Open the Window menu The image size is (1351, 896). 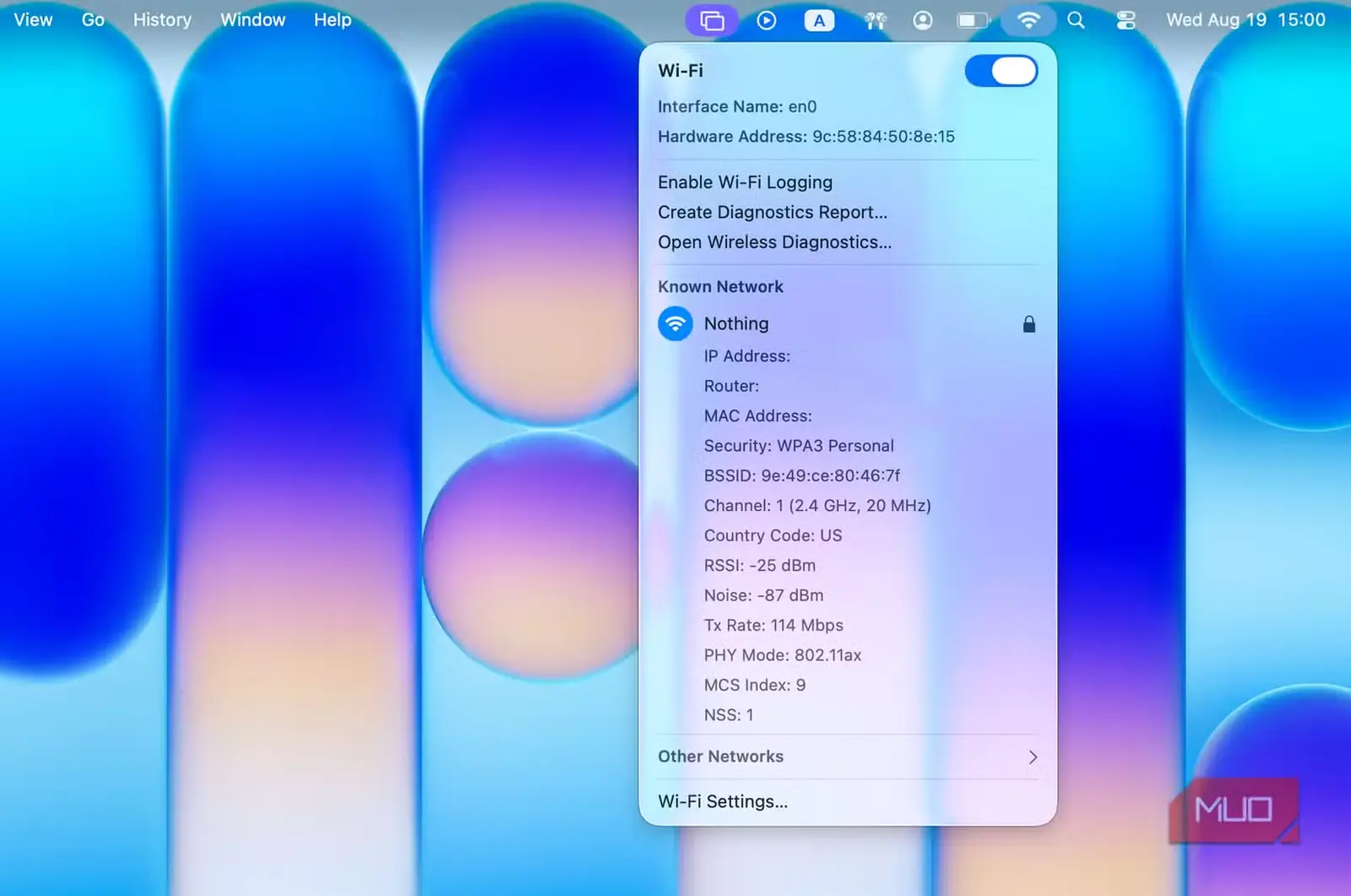pos(252,19)
